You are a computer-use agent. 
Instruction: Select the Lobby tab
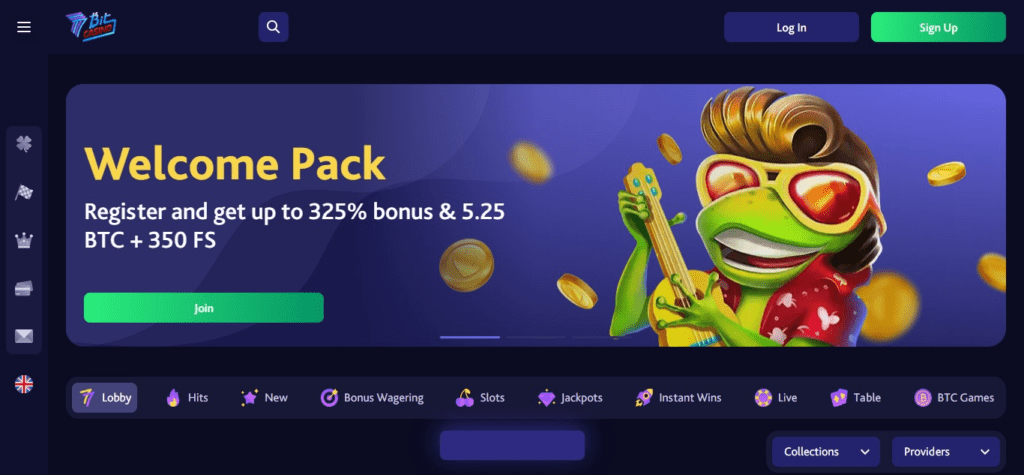point(104,397)
